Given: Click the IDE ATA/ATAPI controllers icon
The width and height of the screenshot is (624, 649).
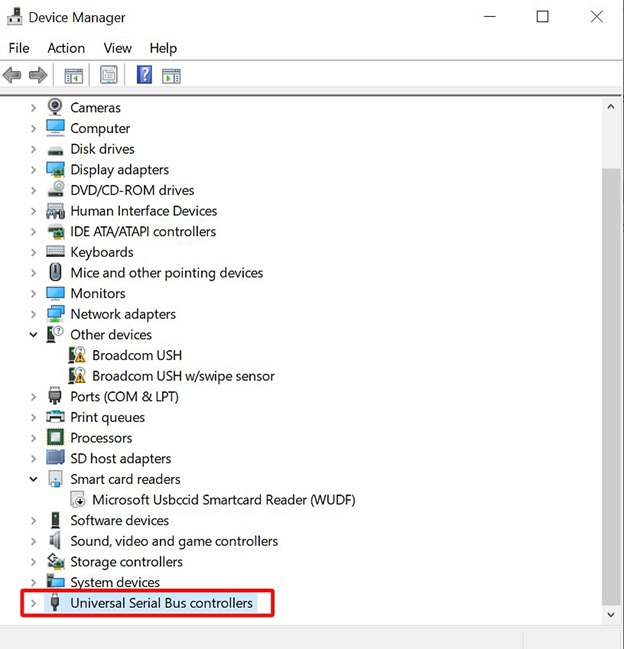Looking at the screenshot, I should pos(56,231).
